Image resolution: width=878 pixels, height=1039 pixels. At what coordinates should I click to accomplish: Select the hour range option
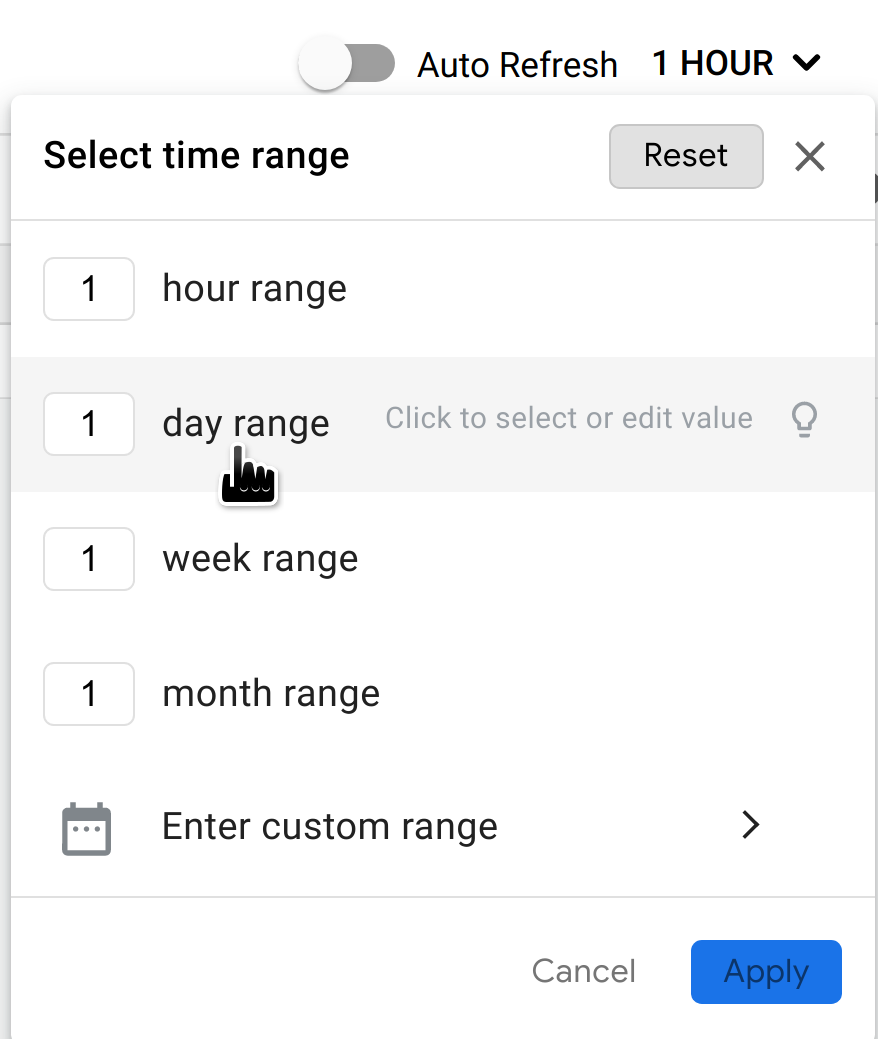point(254,289)
